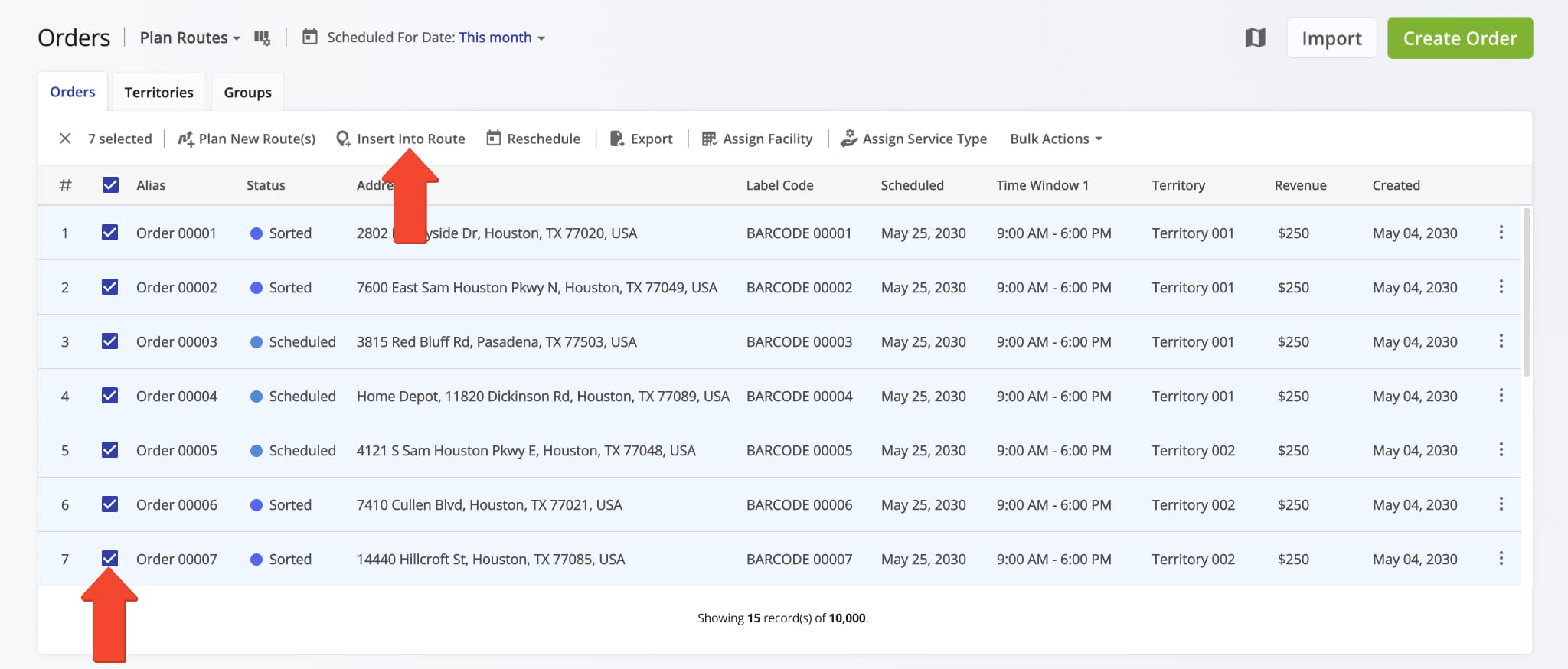Uncheck the Order 00007 checkbox

pyautogui.click(x=110, y=558)
